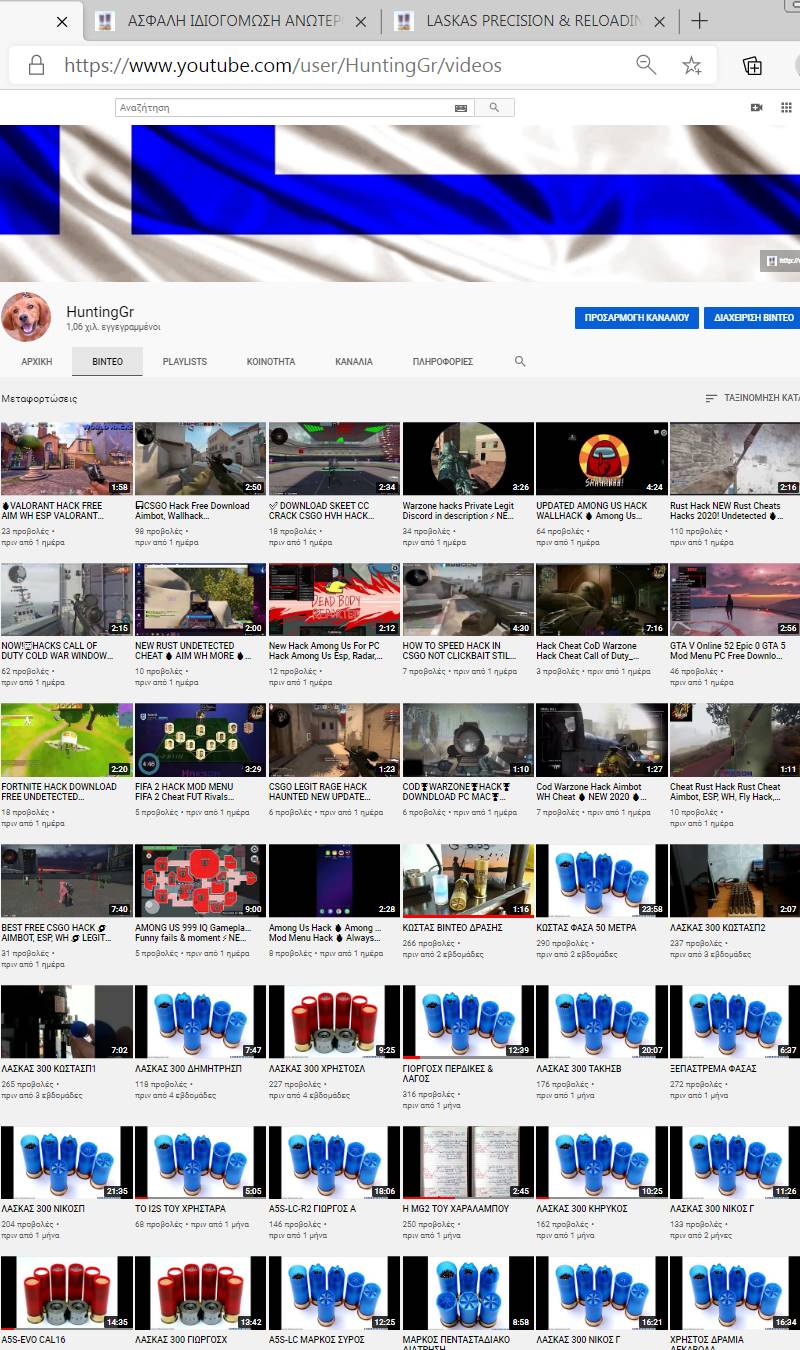The image size is (800, 1350).
Task: Open the UPDATED AMONG US HACK thumbnail
Action: (602, 459)
